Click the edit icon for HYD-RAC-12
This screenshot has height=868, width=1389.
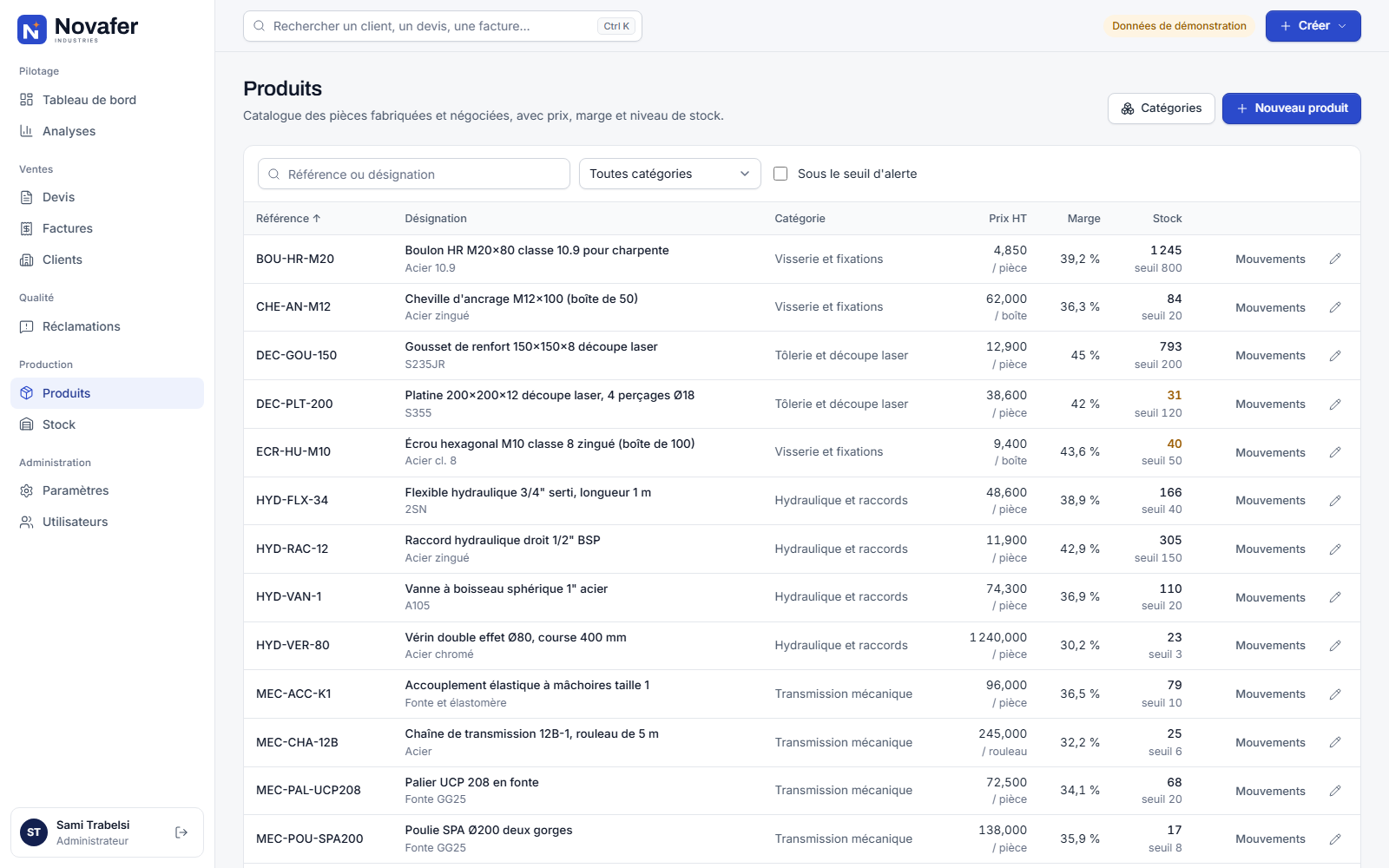(1335, 549)
